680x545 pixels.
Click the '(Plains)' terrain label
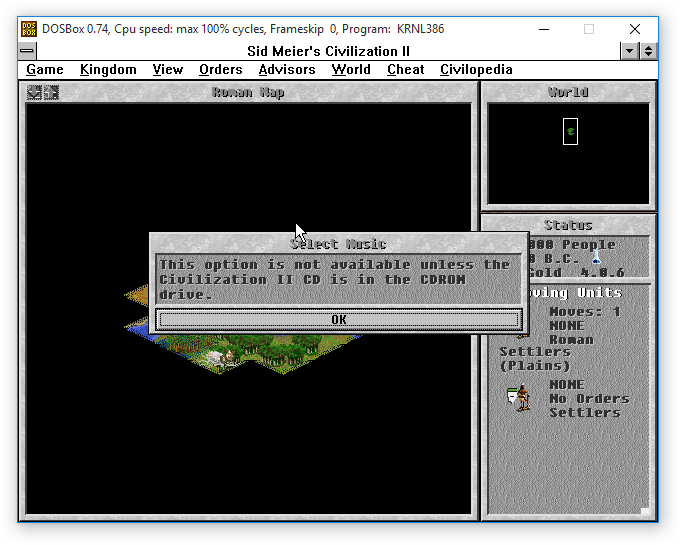[x=534, y=366]
